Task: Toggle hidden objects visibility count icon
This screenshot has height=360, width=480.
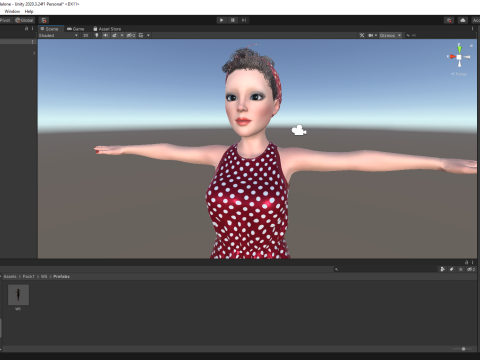Action: click(x=131, y=35)
